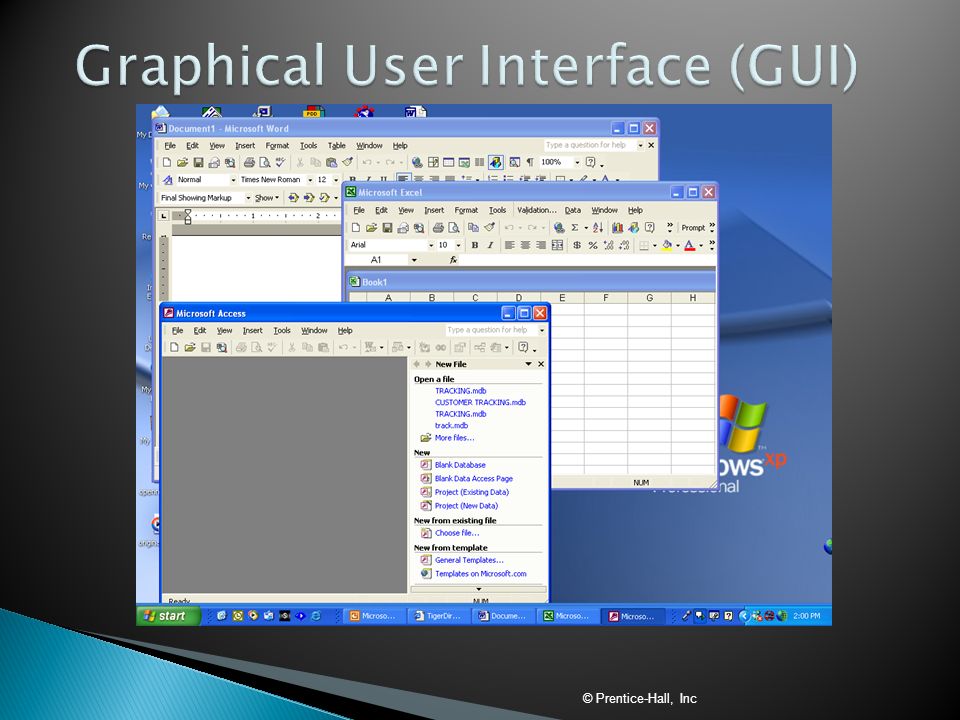Click Insert Hyperlink globe icon in Word
The width and height of the screenshot is (960, 720).
tap(417, 162)
